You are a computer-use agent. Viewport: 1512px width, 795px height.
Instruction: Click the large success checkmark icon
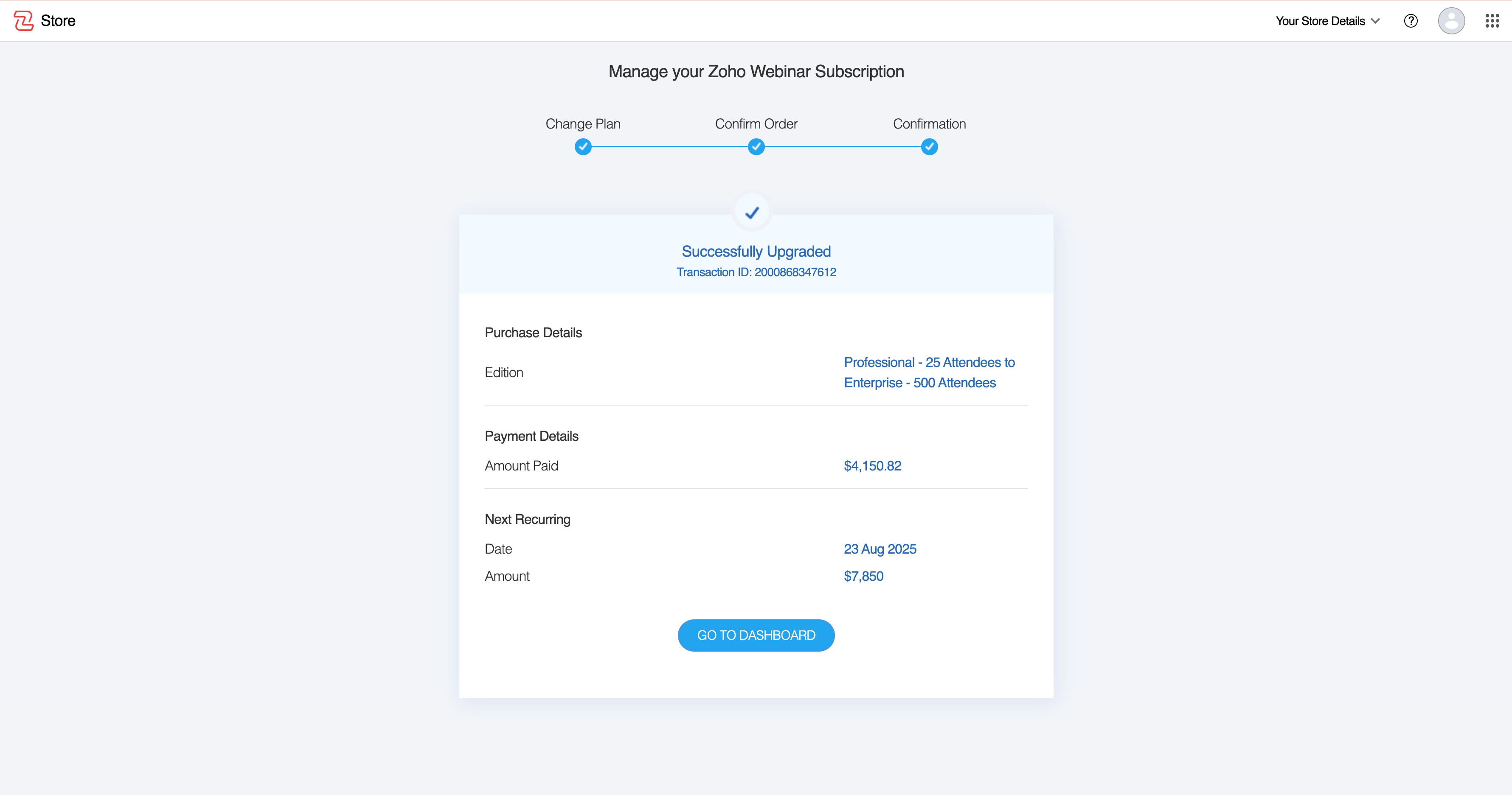(x=752, y=213)
